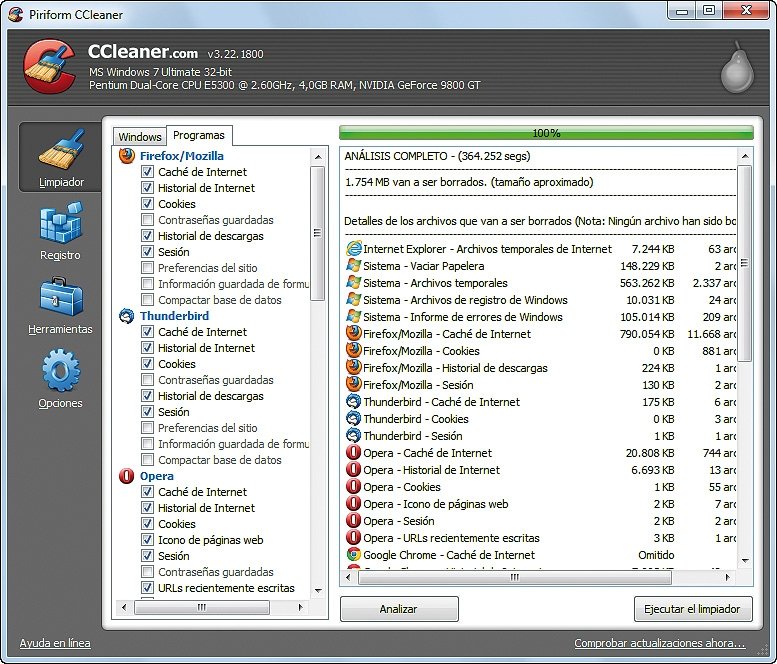Select Internet Explorer Archivos temporales result icon
777x664 pixels.
pos(354,249)
